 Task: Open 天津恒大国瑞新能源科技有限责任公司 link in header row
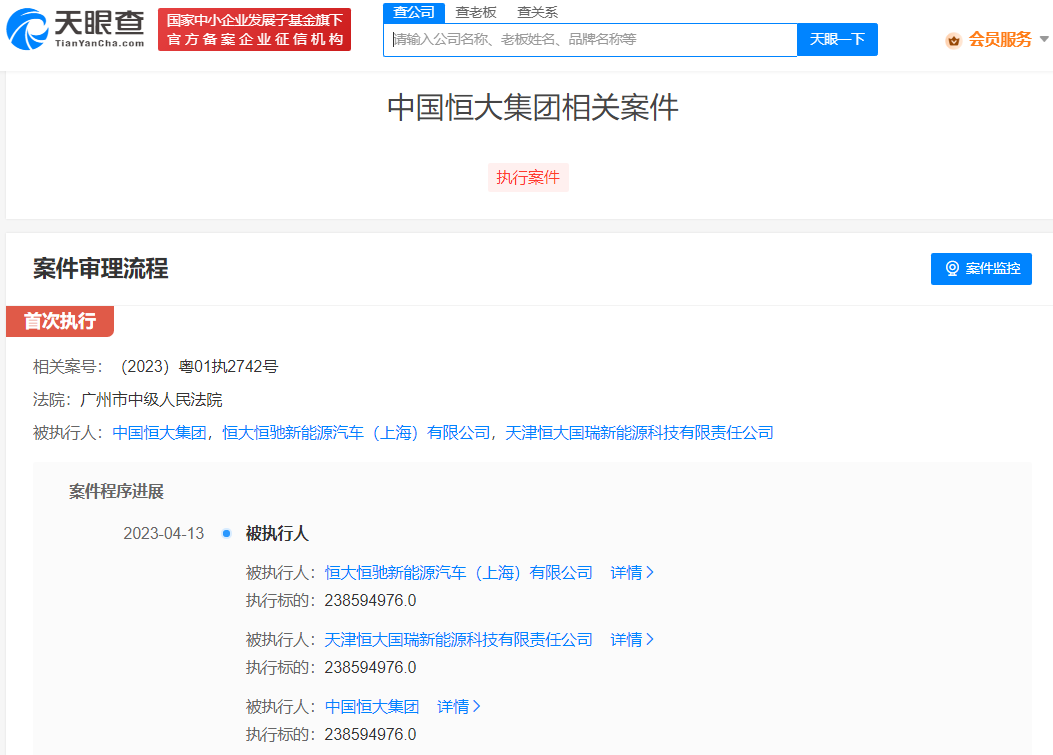pyautogui.click(x=639, y=433)
